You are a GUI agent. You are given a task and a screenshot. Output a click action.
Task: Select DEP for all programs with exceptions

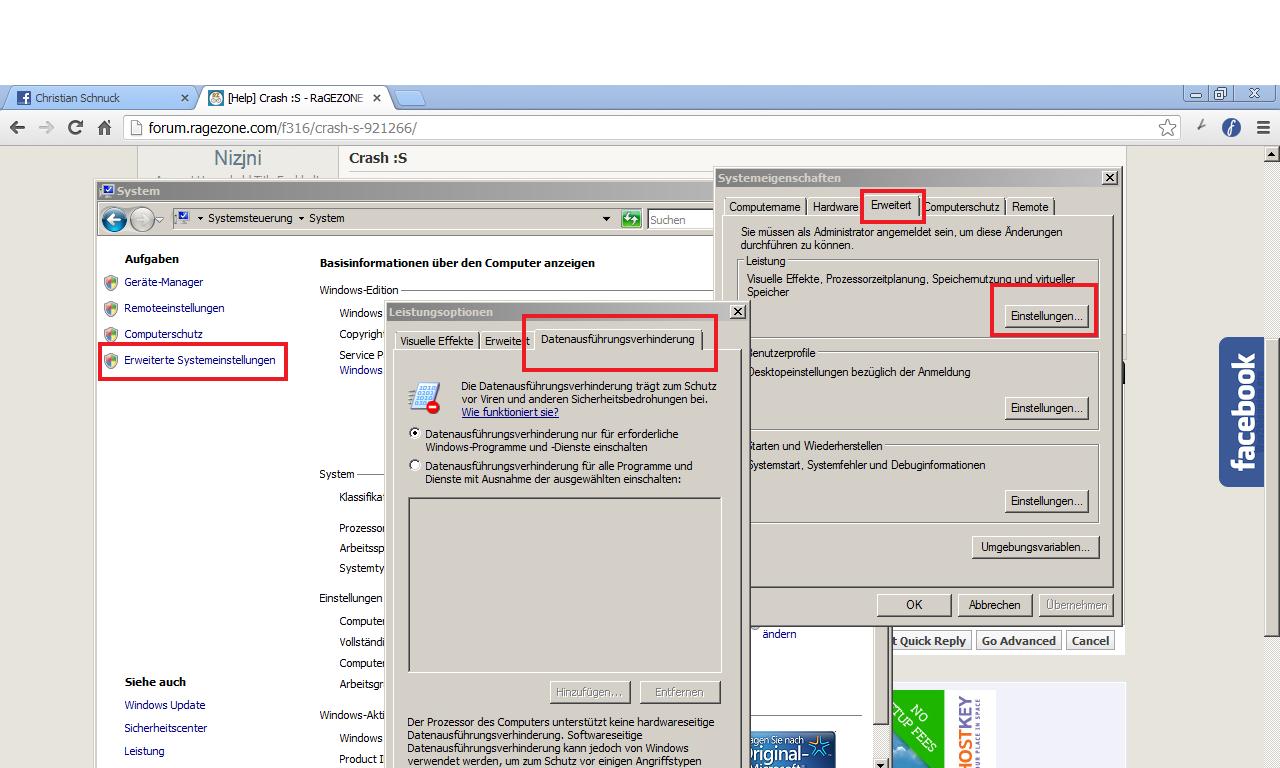[415, 466]
